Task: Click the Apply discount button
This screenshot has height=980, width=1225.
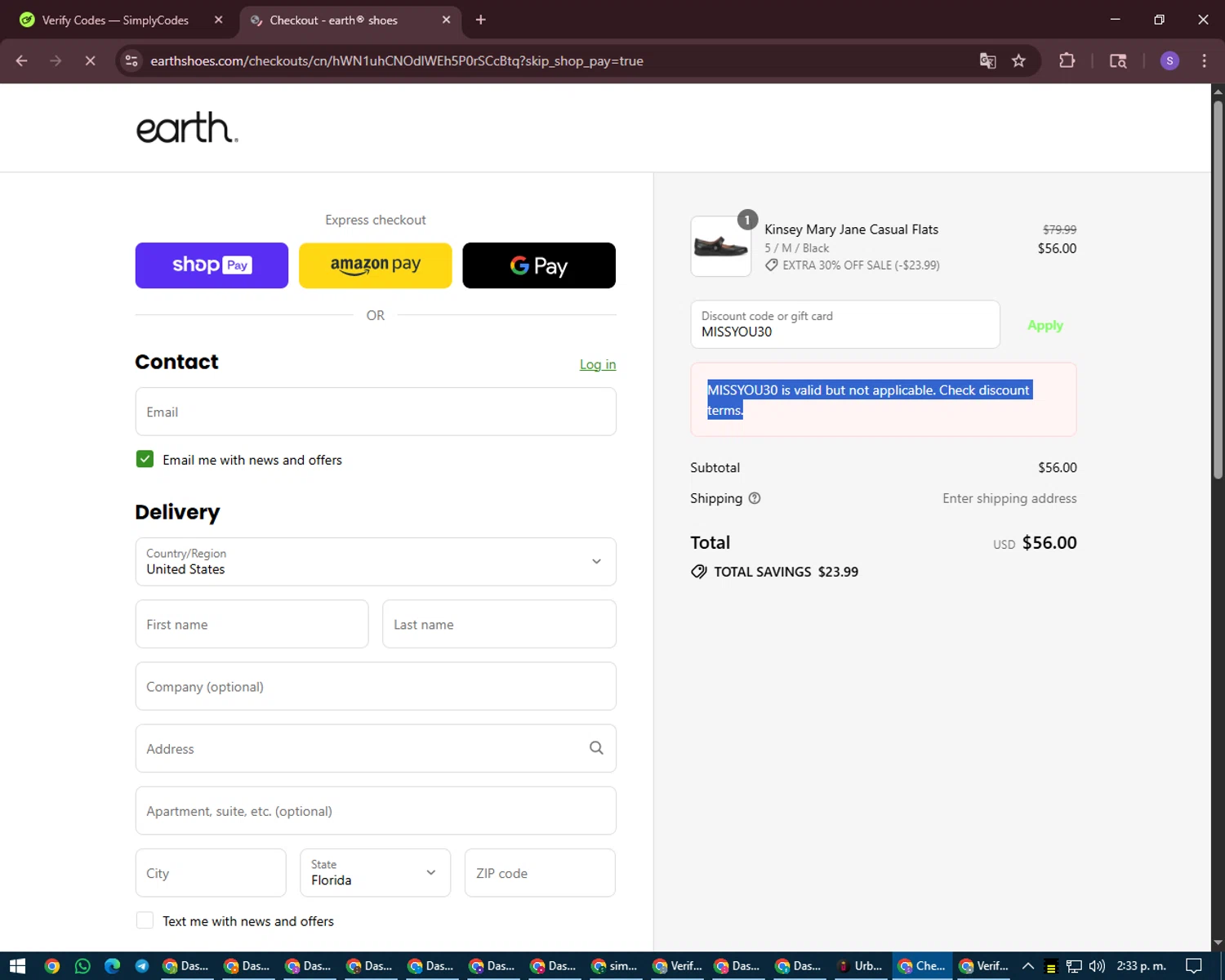Action: click(x=1045, y=325)
